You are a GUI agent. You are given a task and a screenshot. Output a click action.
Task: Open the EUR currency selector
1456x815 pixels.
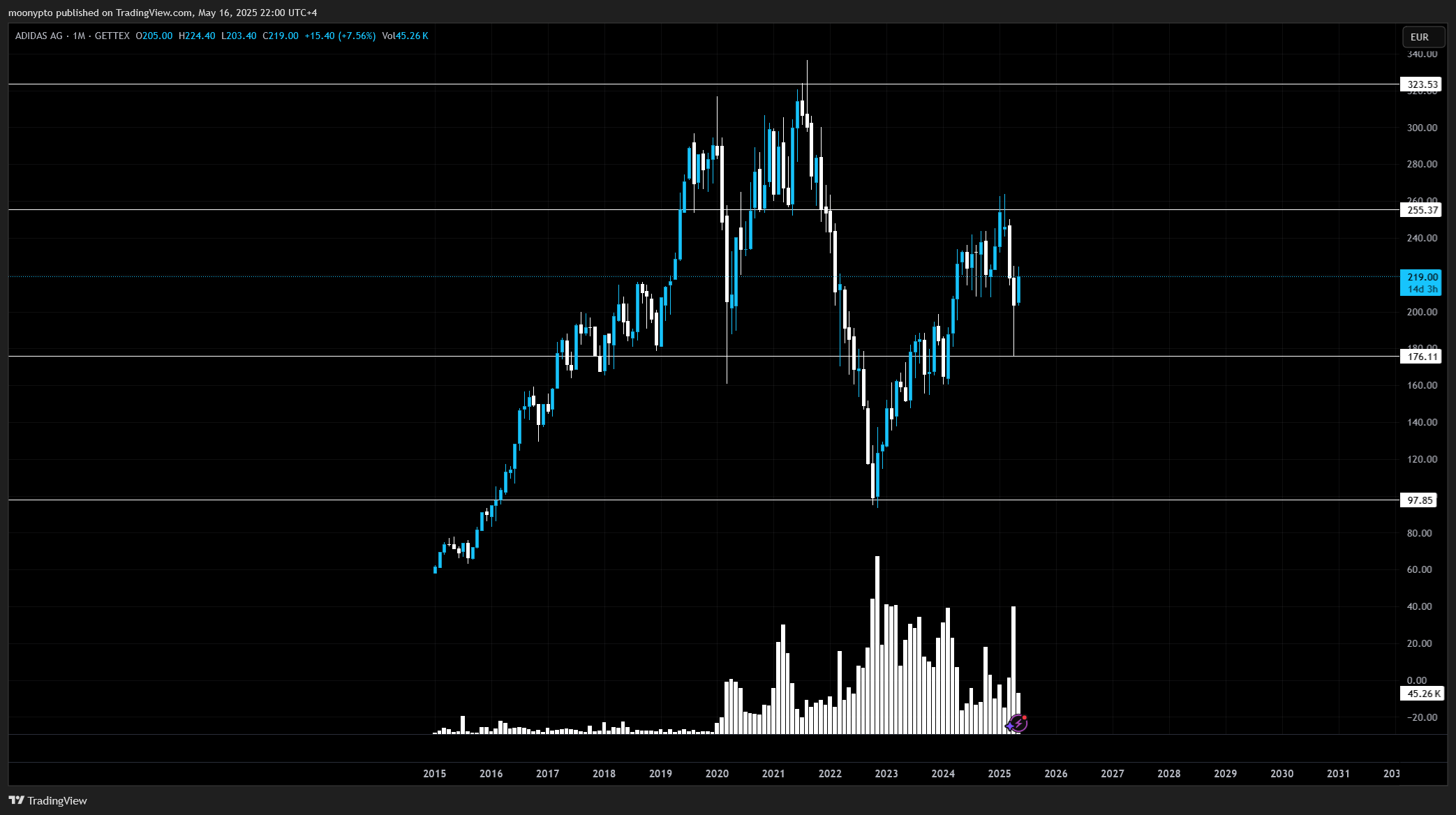tap(1423, 37)
